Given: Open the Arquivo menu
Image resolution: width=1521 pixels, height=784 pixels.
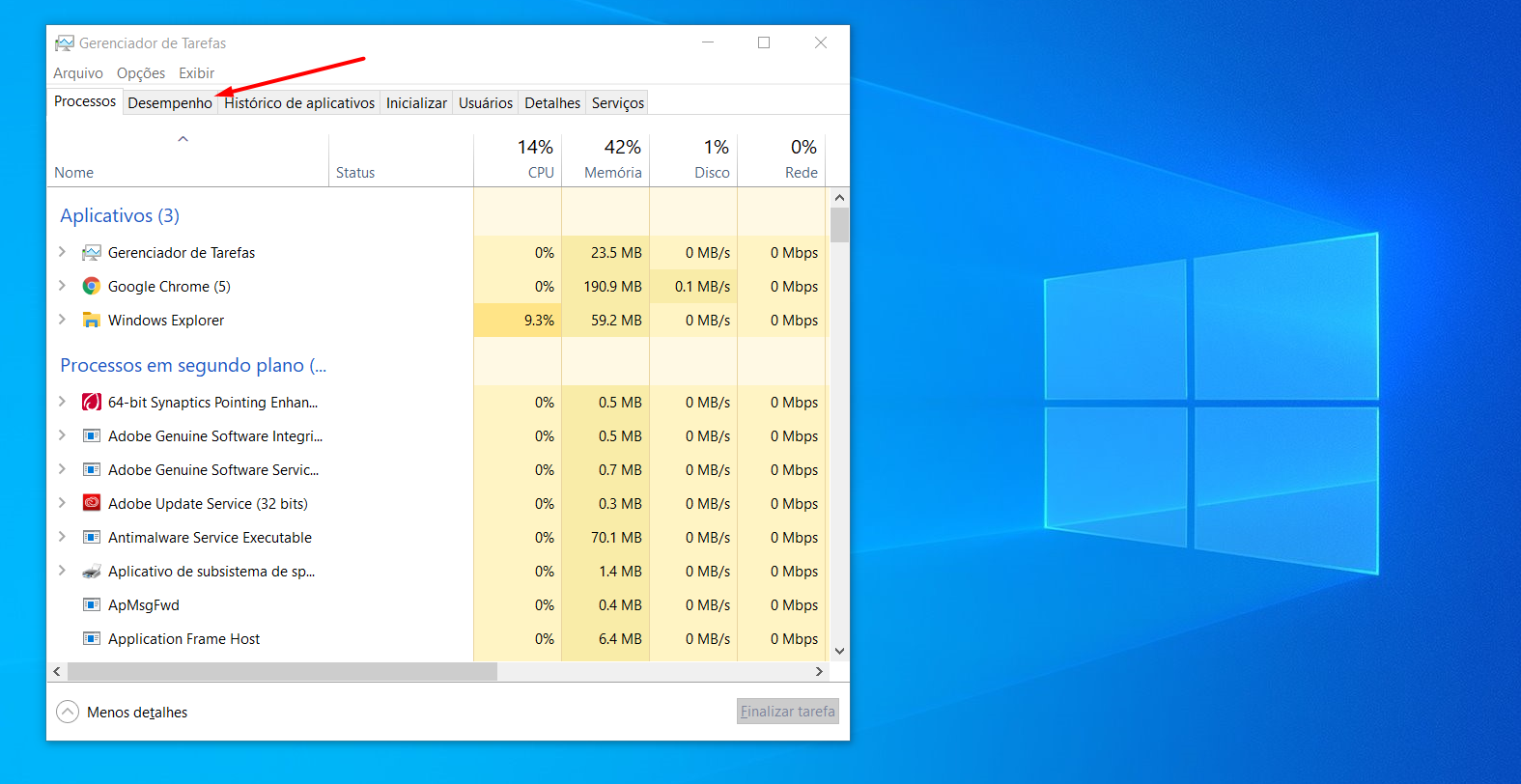Looking at the screenshot, I should 78,73.
